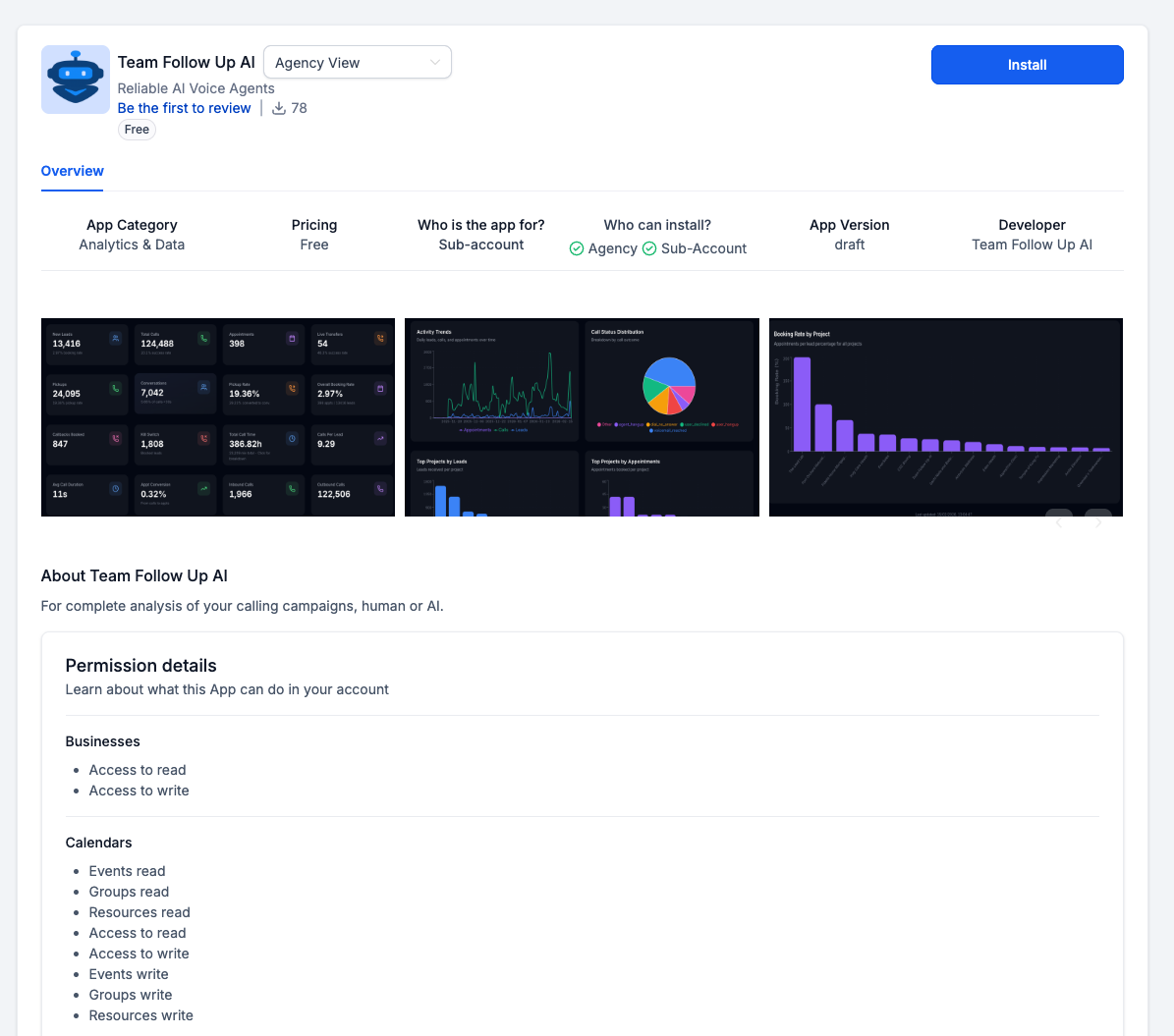Open the Agency View dropdown
Screen dimensions: 1174x1036
tap(358, 62)
